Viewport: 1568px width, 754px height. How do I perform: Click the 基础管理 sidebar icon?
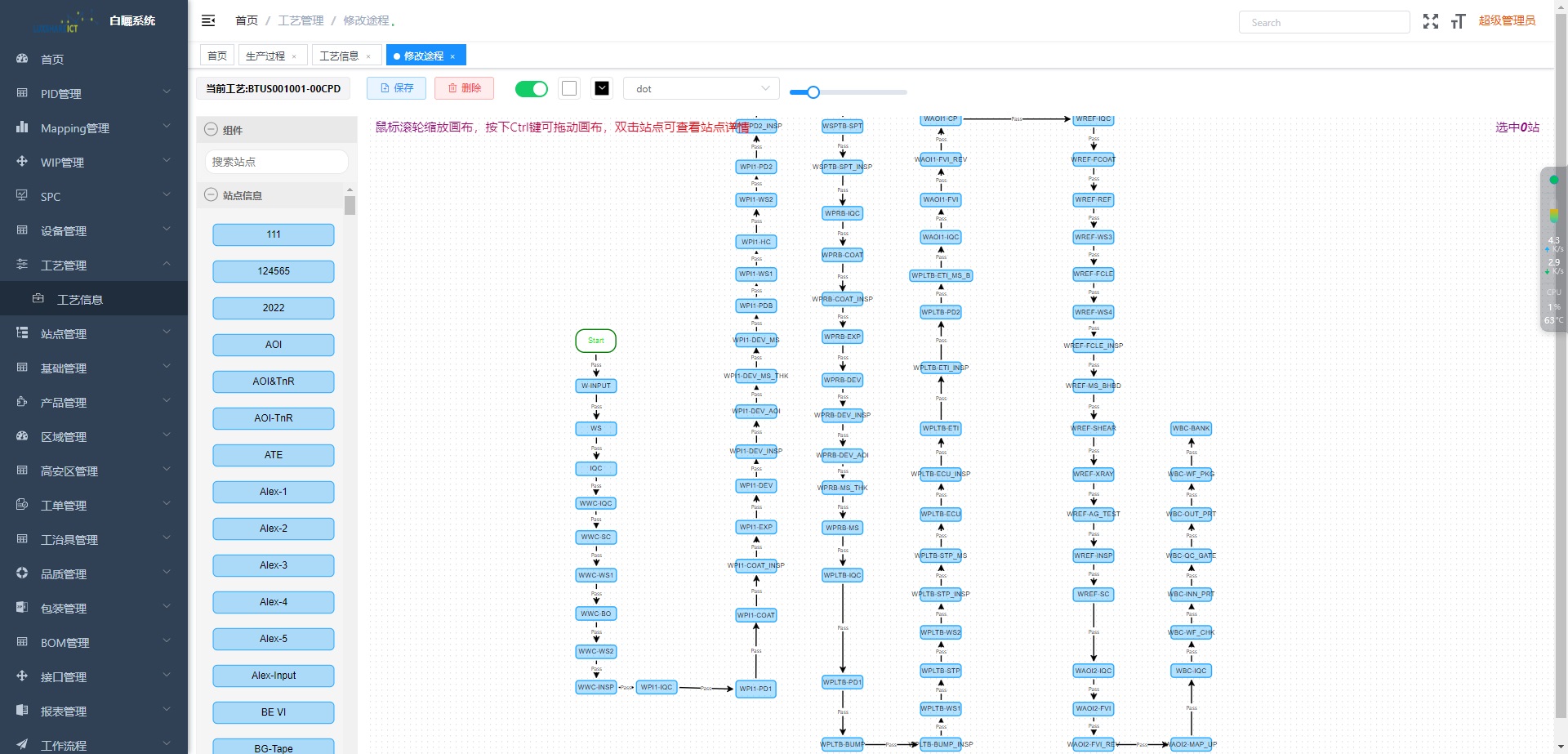coord(22,368)
